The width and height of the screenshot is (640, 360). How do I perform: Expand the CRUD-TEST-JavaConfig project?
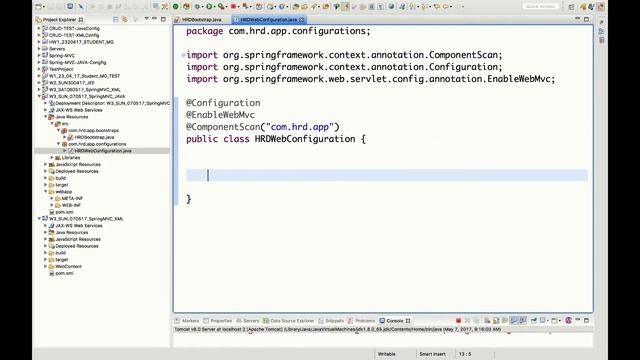pyautogui.click(x=39, y=29)
